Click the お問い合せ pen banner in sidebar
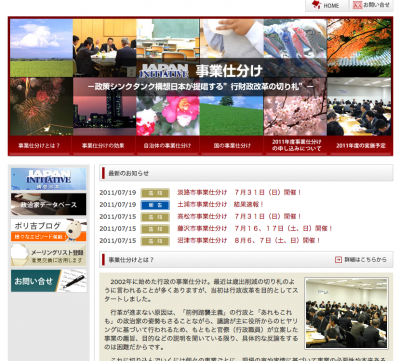The width and height of the screenshot is (400, 361). pyautogui.click(x=49, y=281)
